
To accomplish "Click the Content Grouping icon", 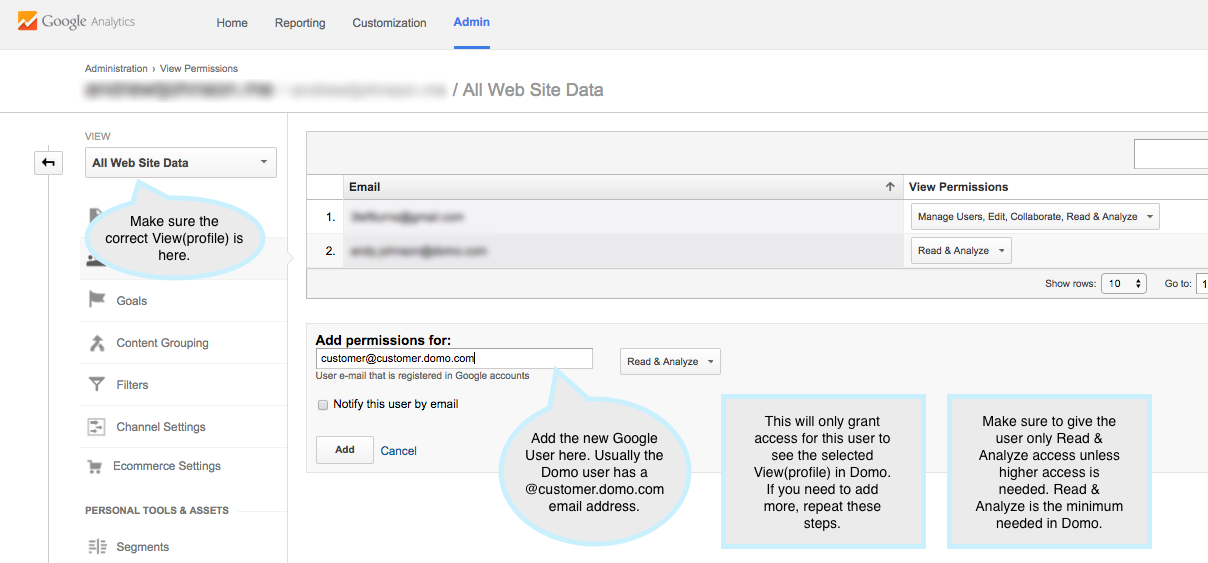I will pyautogui.click(x=97, y=343).
